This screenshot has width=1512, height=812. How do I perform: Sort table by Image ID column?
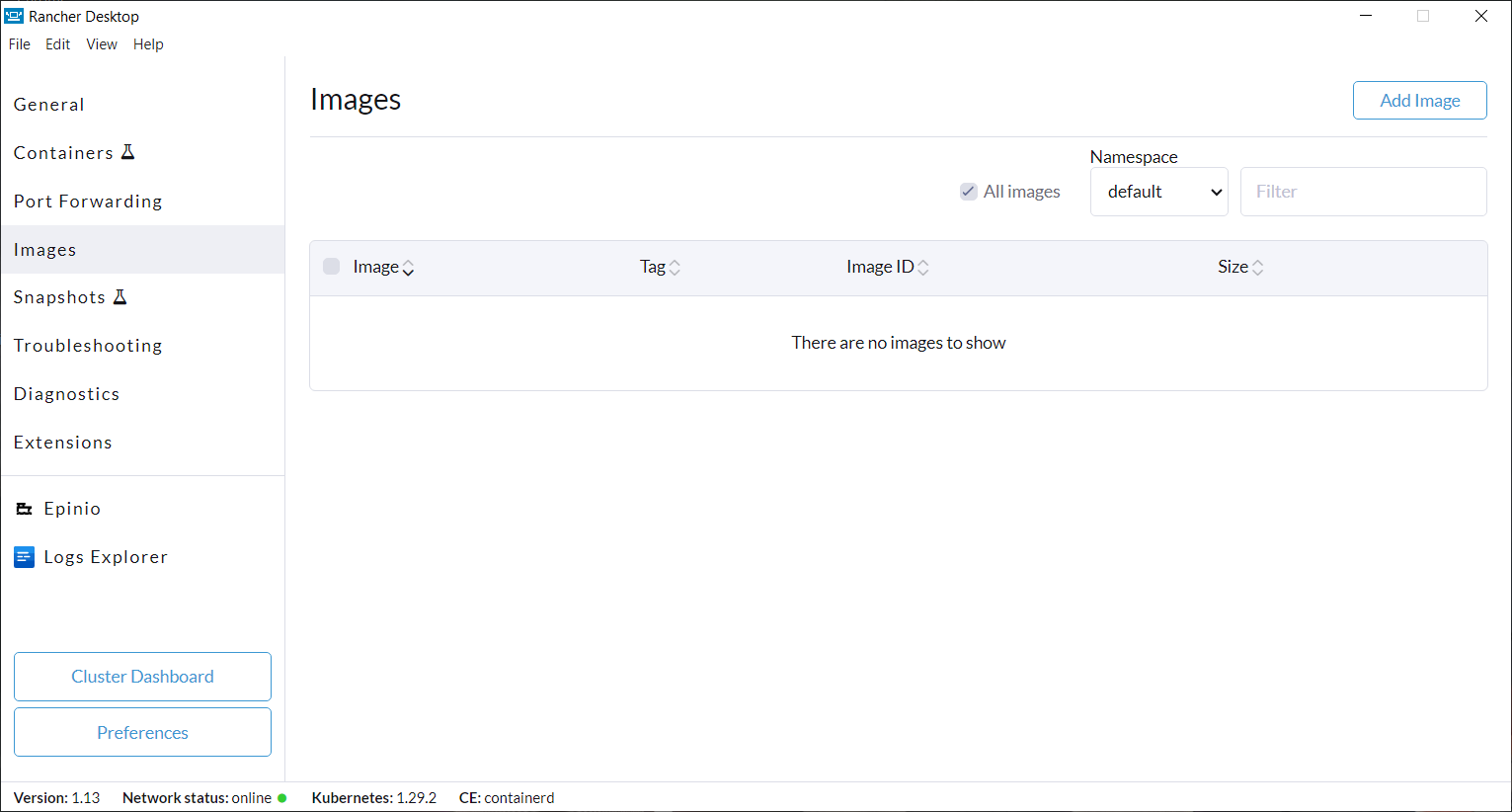pos(887,267)
